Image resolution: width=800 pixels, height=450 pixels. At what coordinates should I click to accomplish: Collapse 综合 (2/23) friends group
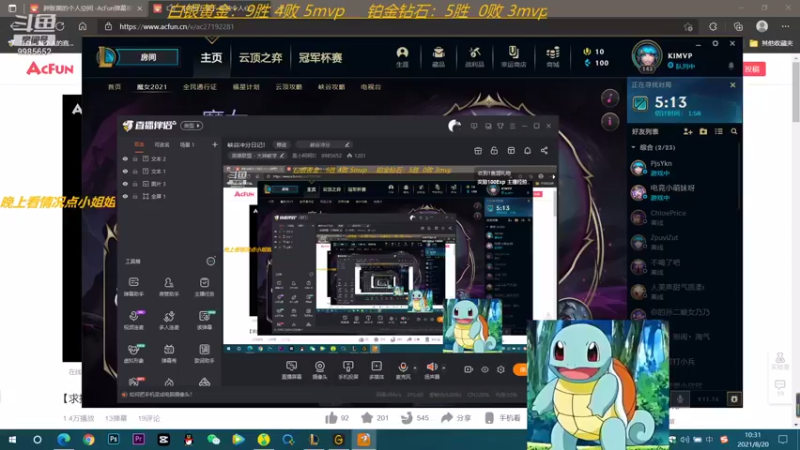634,147
